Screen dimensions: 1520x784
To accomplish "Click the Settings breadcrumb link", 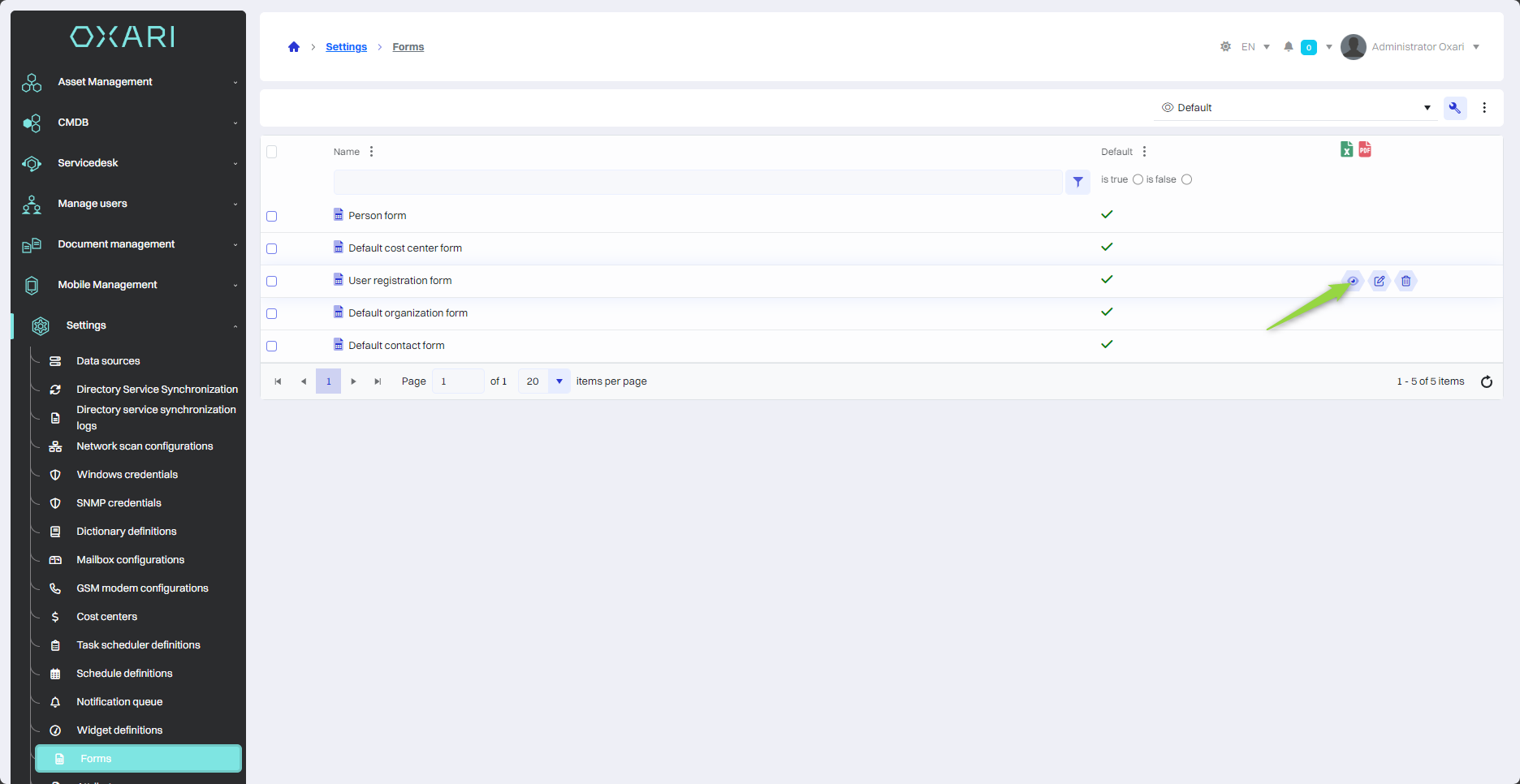I will (x=346, y=47).
